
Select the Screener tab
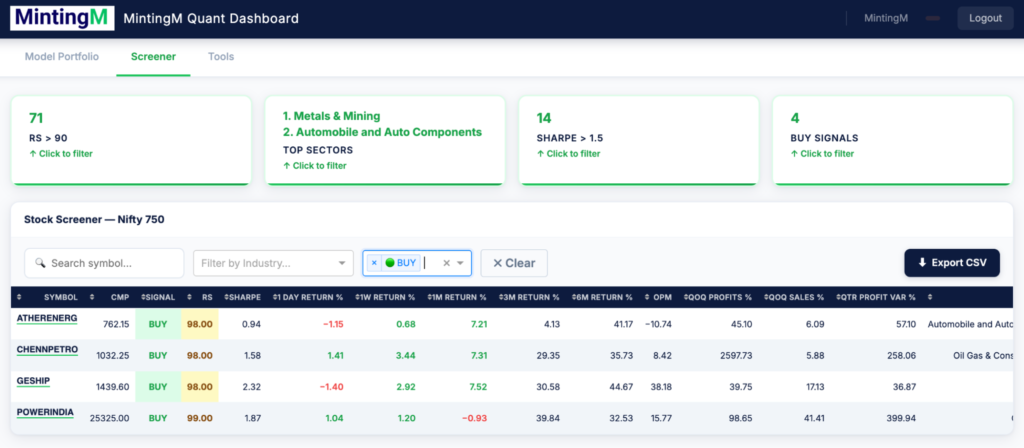(x=153, y=57)
